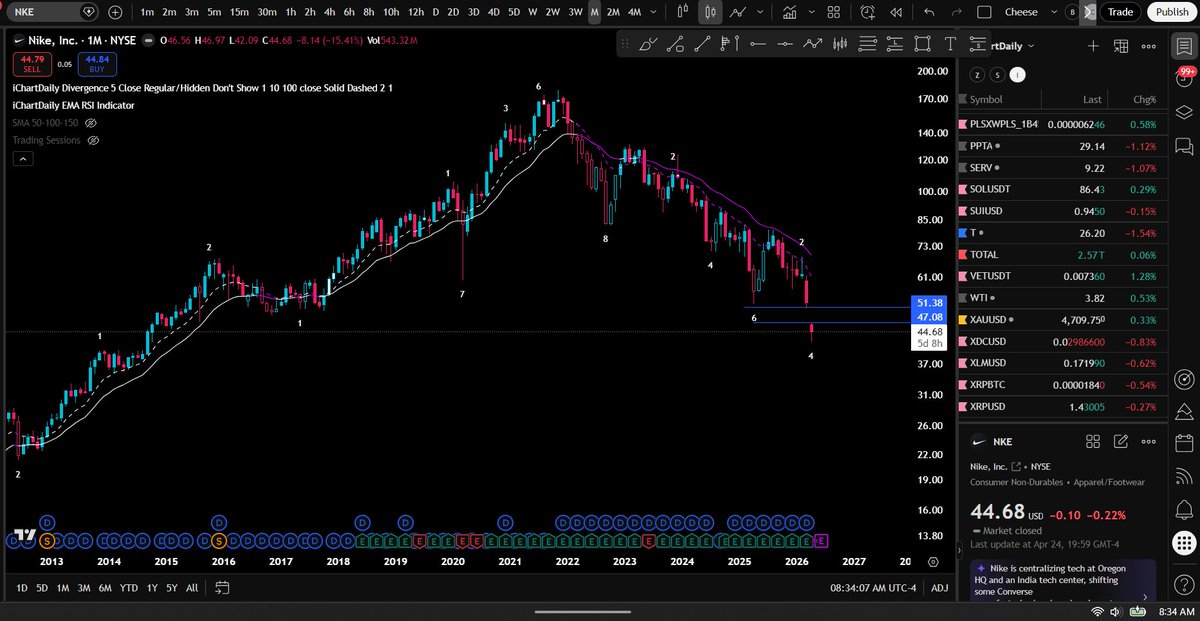Toggle the fullscreen square icon in top bar
The height and width of the screenshot is (621, 1200).
(x=984, y=12)
